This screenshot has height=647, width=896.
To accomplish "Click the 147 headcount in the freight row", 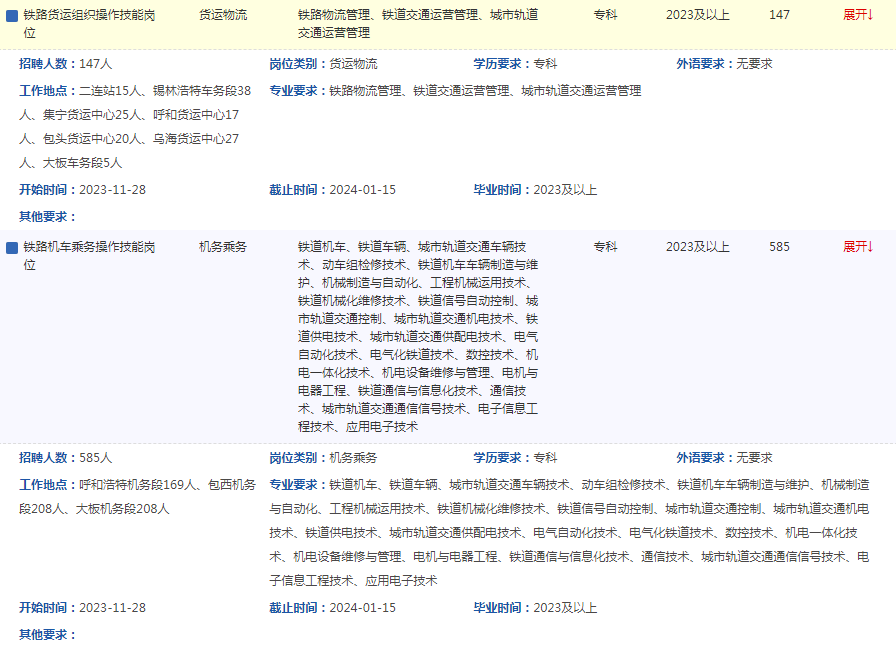I will [779, 15].
